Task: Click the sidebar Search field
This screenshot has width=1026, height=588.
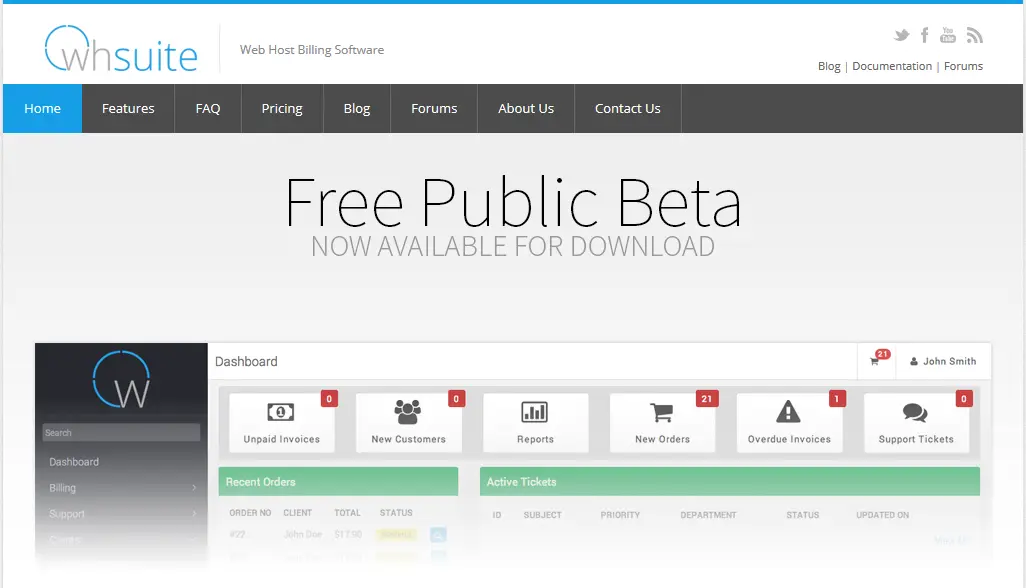Action: 121,432
